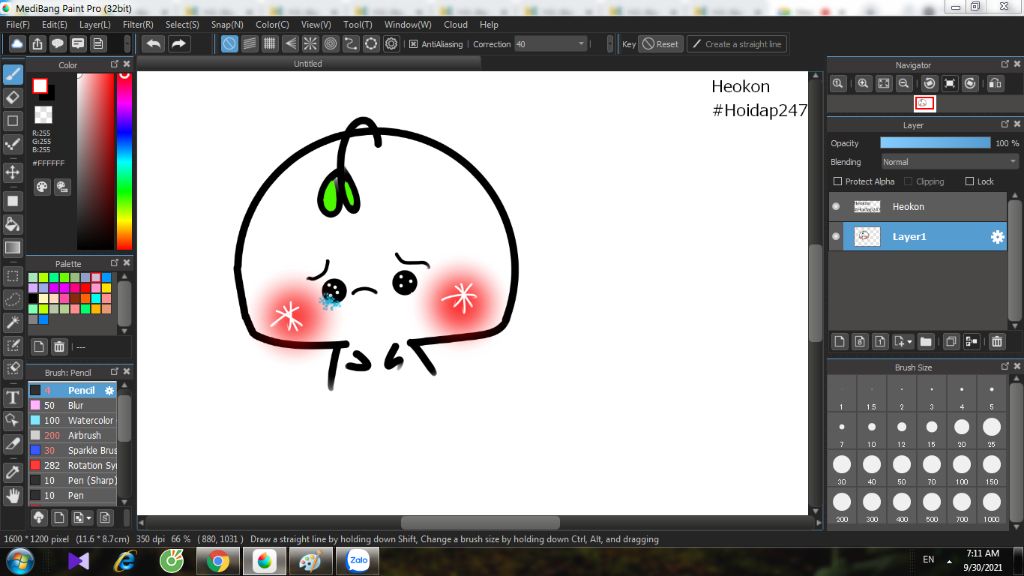1024x576 pixels.
Task: Open Layer1 settings gear
Action: click(997, 237)
